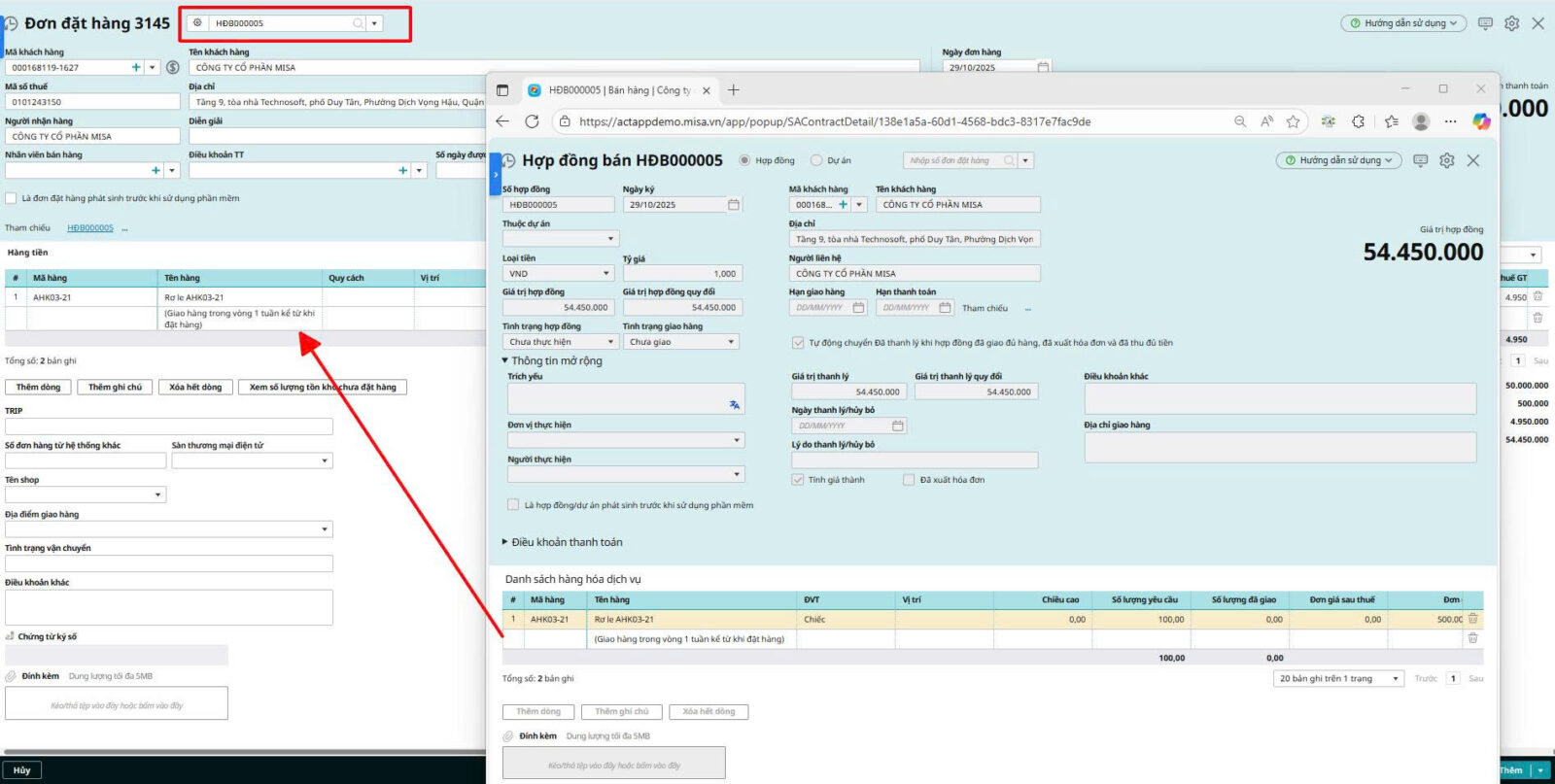Click the browser refresh icon
The height and width of the screenshot is (784, 1555).
(x=532, y=121)
